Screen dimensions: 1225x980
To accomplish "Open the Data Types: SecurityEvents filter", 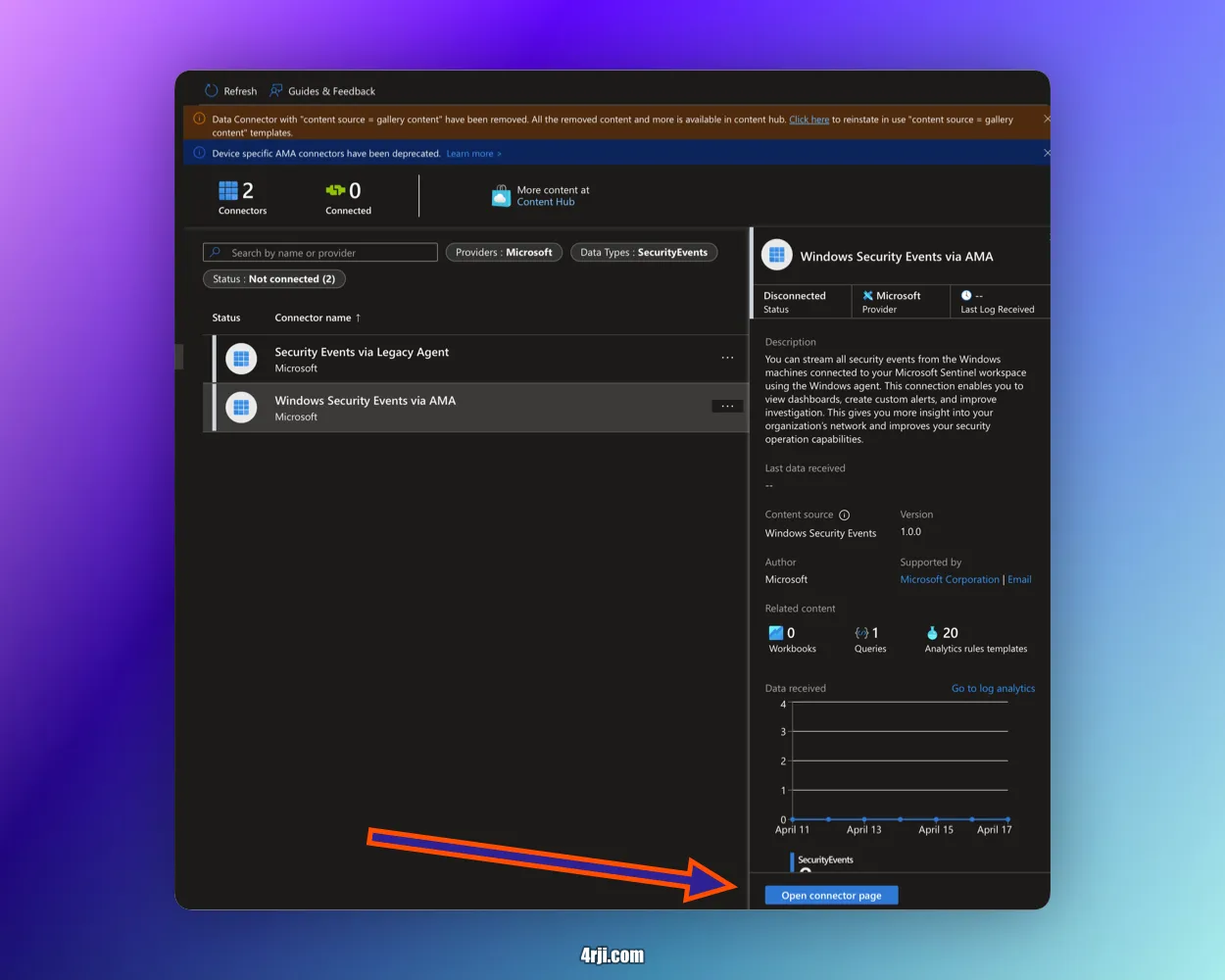I will pyautogui.click(x=644, y=252).
